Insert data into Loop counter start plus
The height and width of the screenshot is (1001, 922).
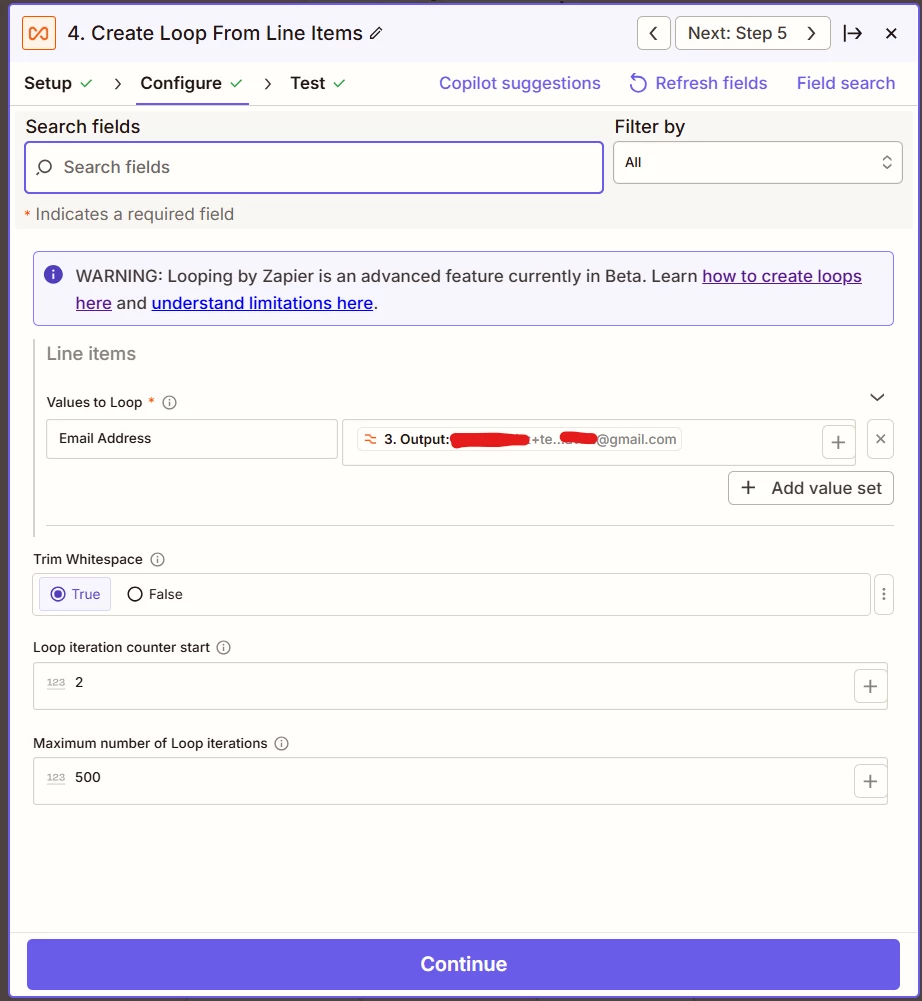click(x=870, y=686)
